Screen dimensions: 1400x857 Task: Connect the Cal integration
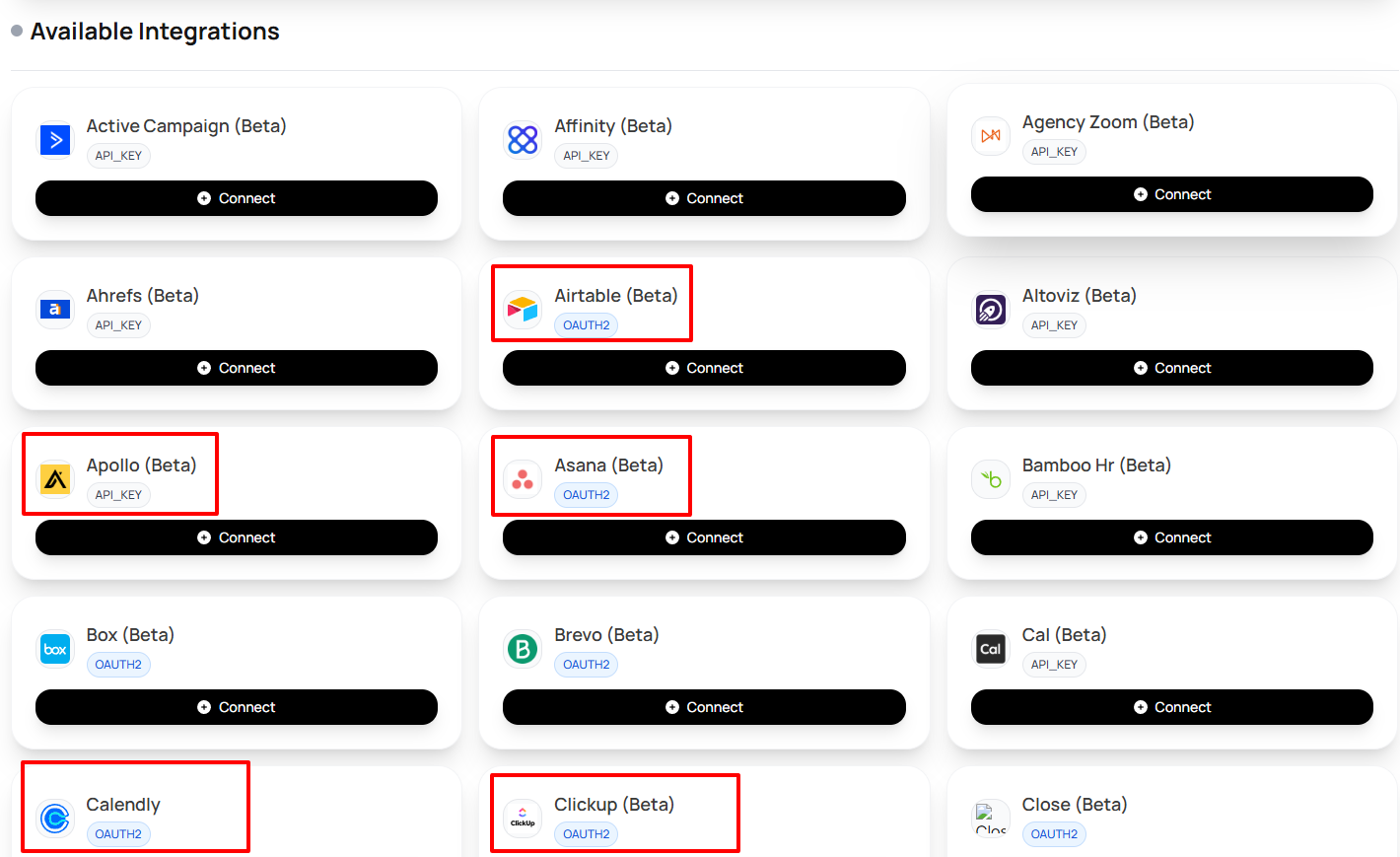[x=1172, y=707]
